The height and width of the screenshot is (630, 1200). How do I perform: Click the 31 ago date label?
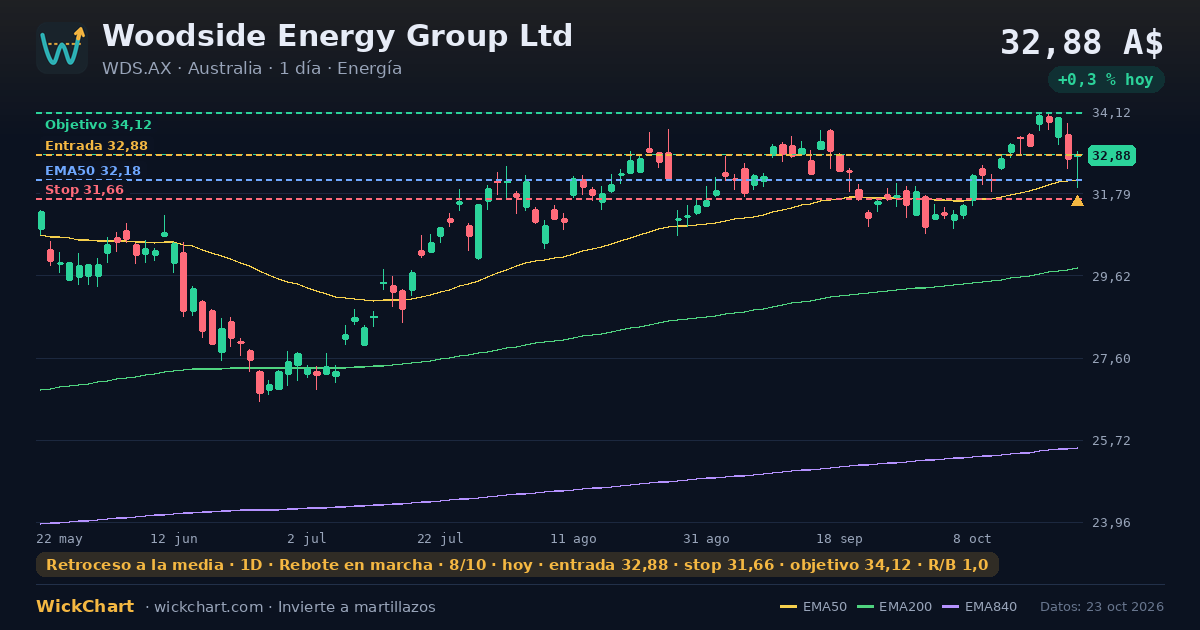coord(706,538)
